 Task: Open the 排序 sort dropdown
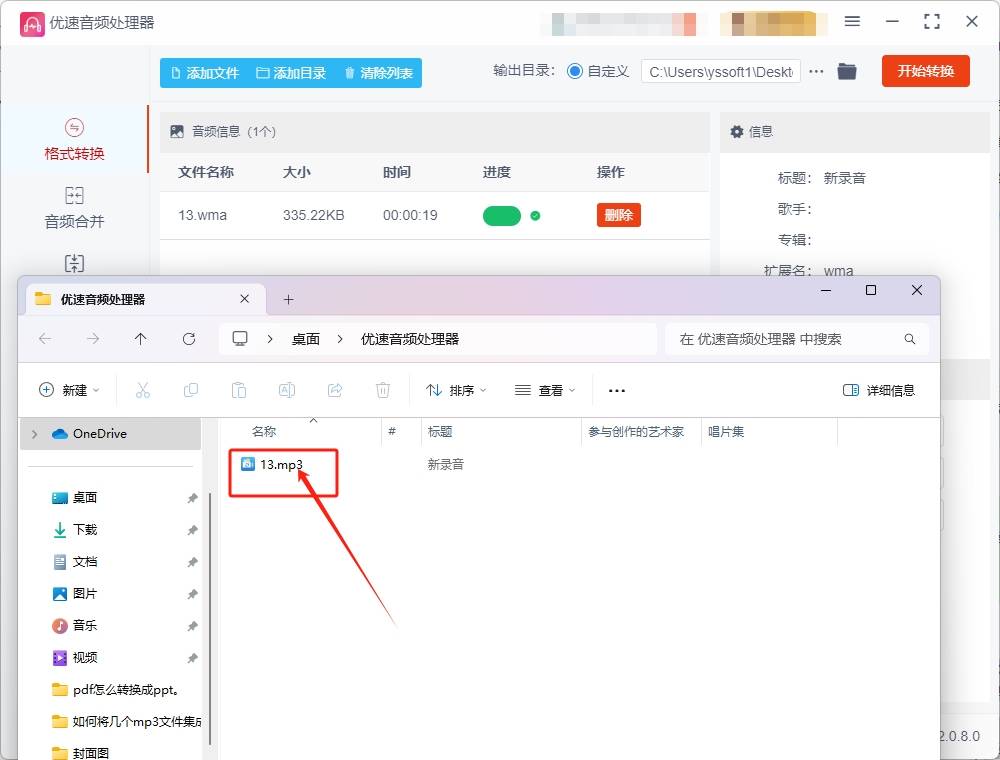(x=456, y=390)
